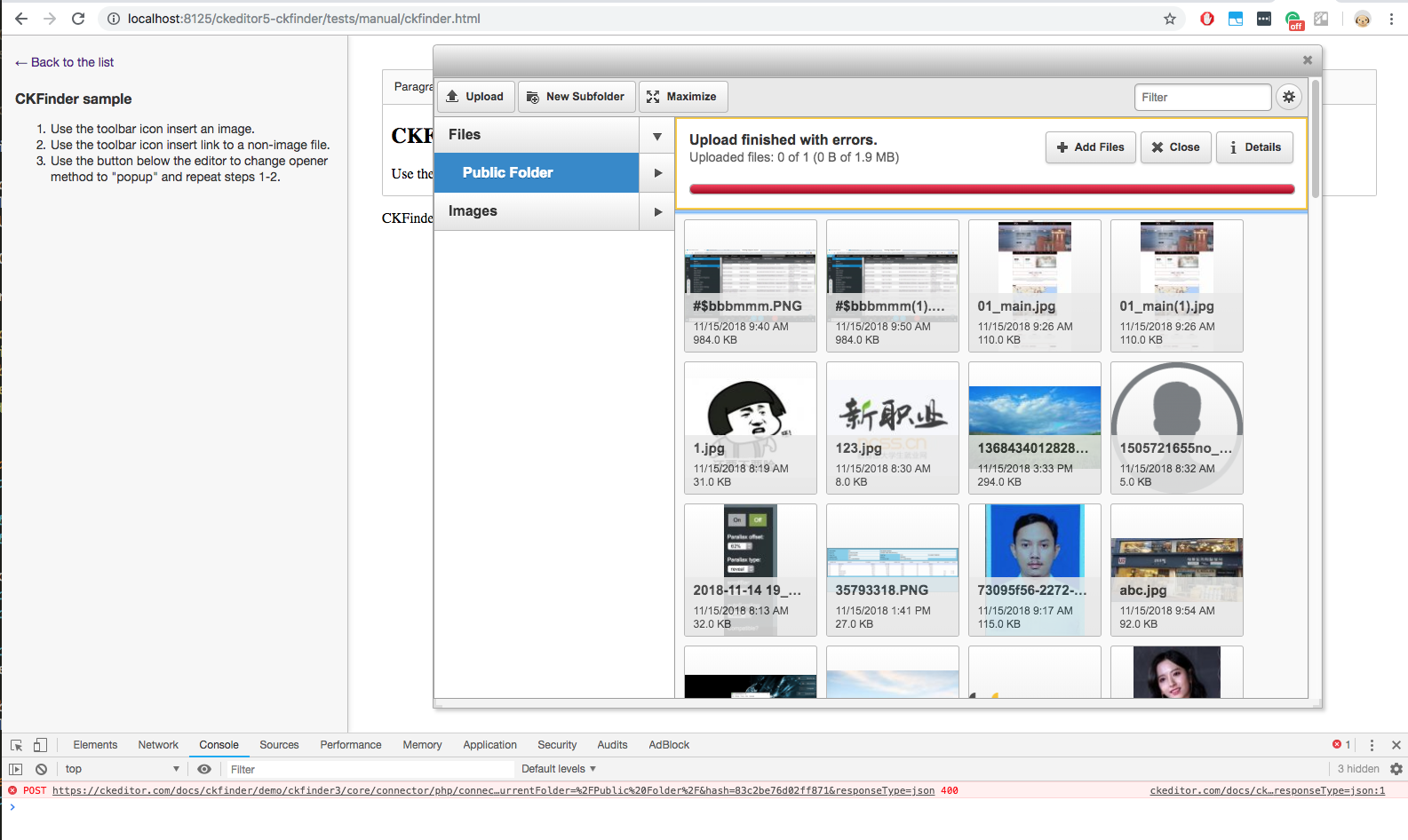Close the upload error panel

pyautogui.click(x=1176, y=147)
